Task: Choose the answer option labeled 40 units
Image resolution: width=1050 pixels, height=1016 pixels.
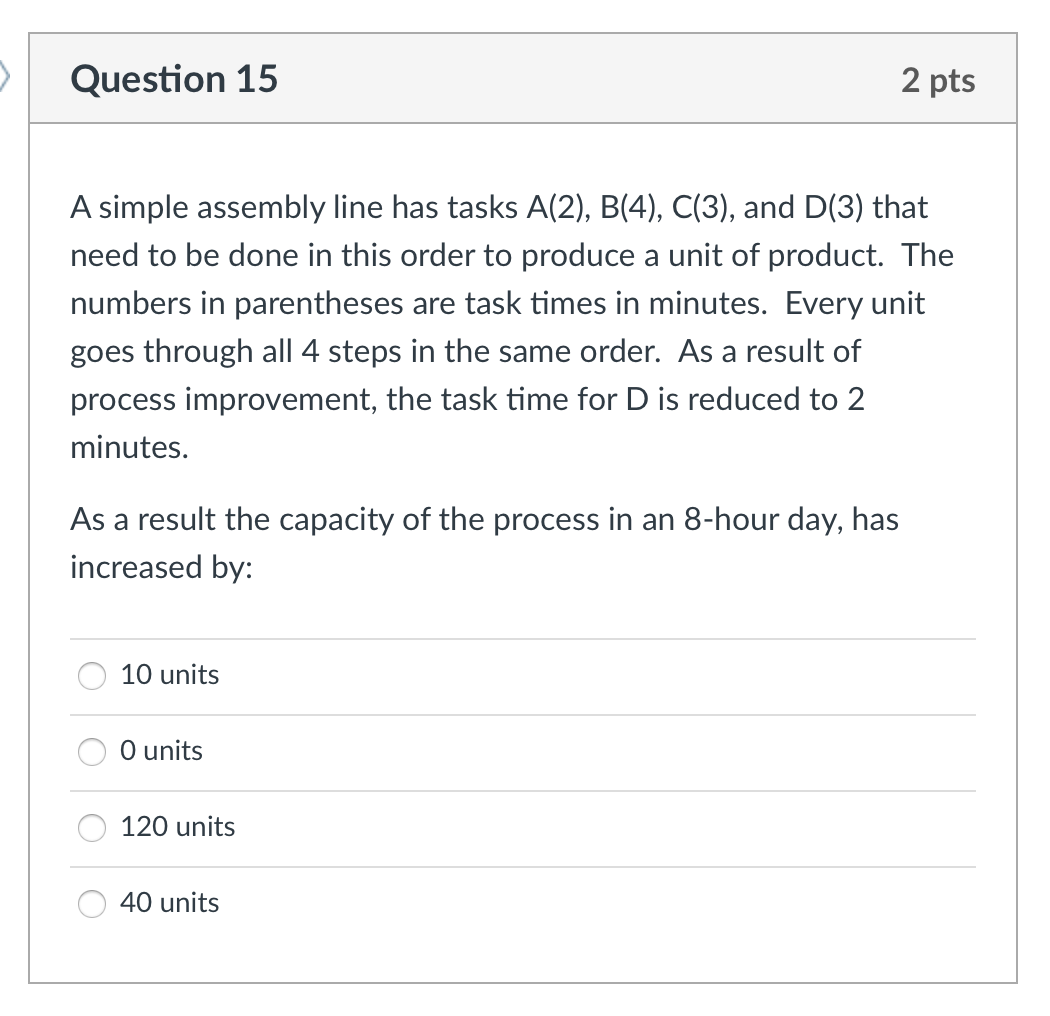Action: [169, 903]
